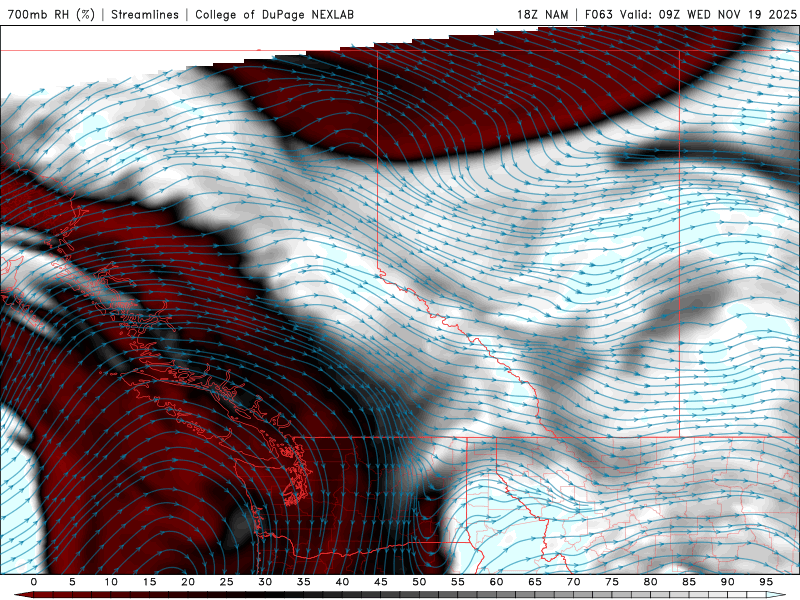This screenshot has width=800, height=600.
Task: Select the 85 value on the color scale
Action: (x=689, y=582)
